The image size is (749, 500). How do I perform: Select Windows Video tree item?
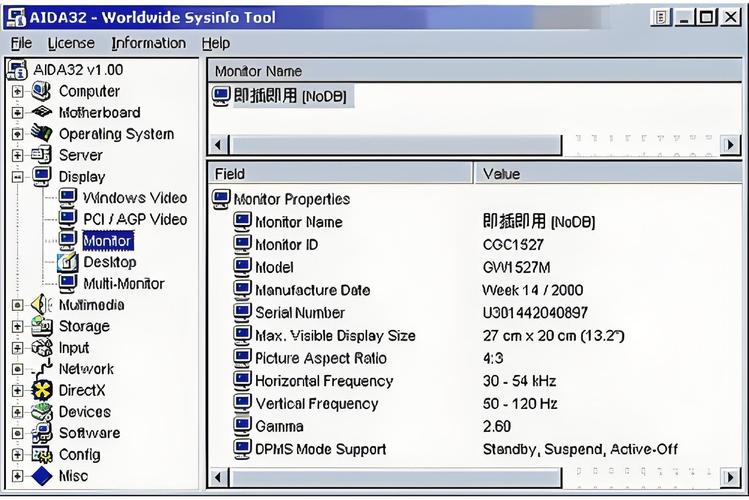(x=135, y=198)
